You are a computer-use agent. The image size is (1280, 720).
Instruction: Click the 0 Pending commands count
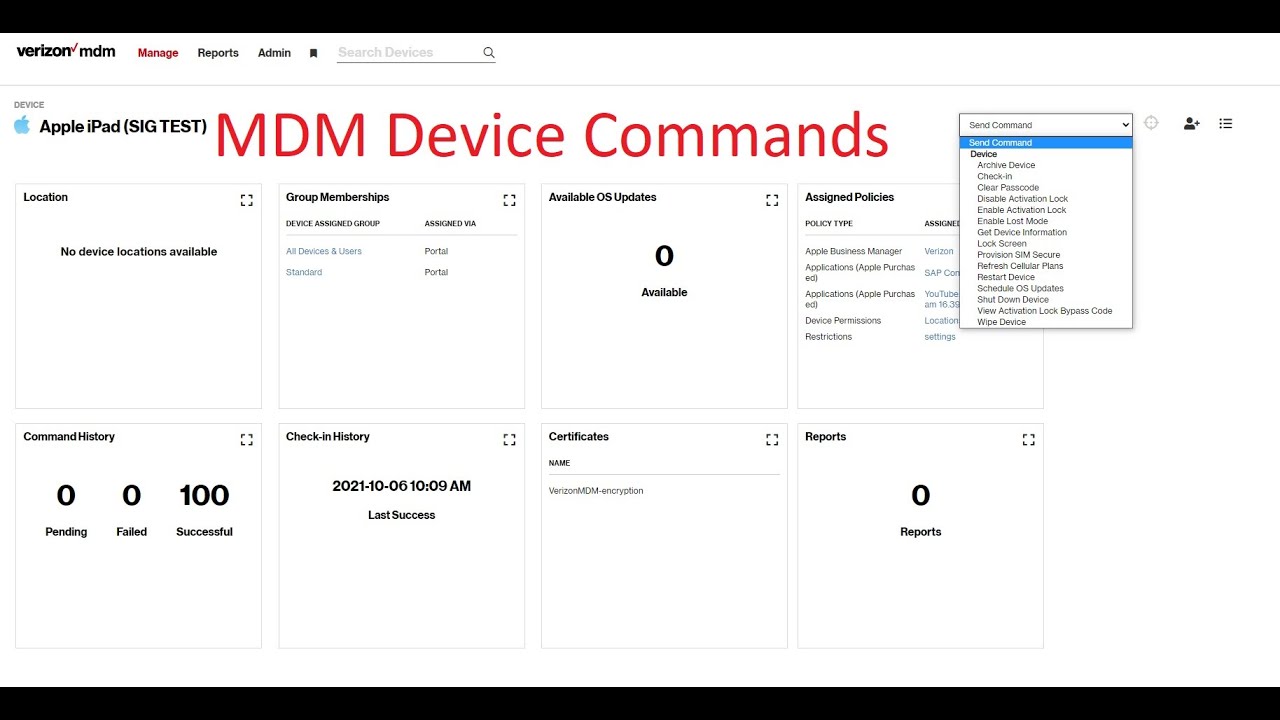coord(66,495)
